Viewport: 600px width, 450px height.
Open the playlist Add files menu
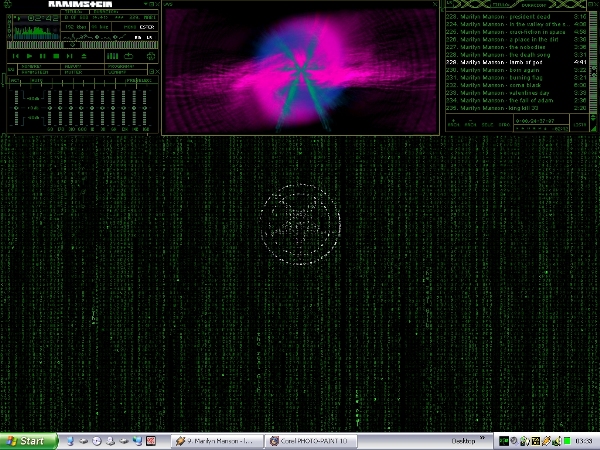click(x=454, y=124)
